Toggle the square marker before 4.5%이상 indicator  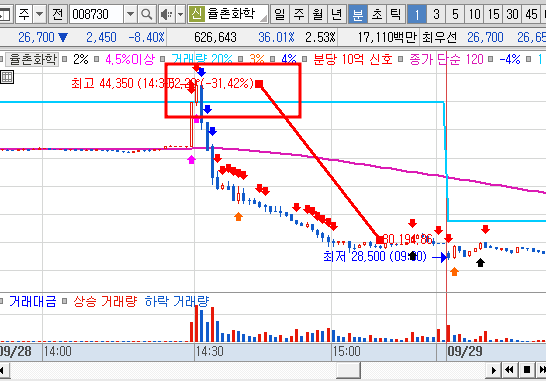click(97, 59)
